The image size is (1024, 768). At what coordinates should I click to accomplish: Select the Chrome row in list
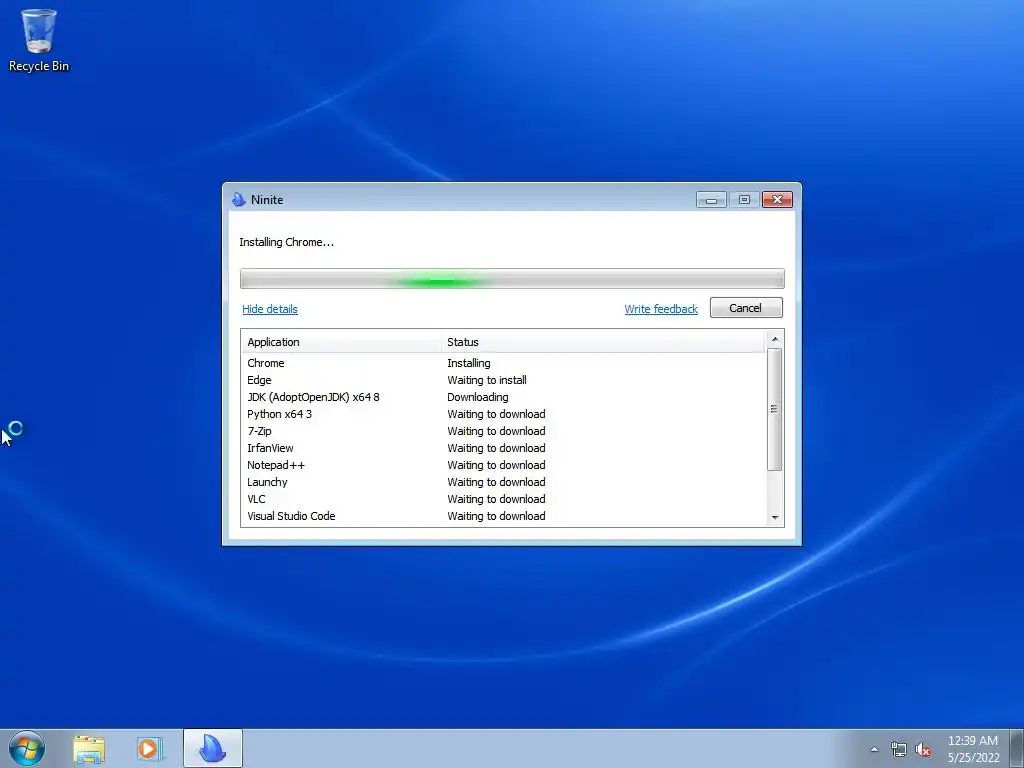(503, 363)
